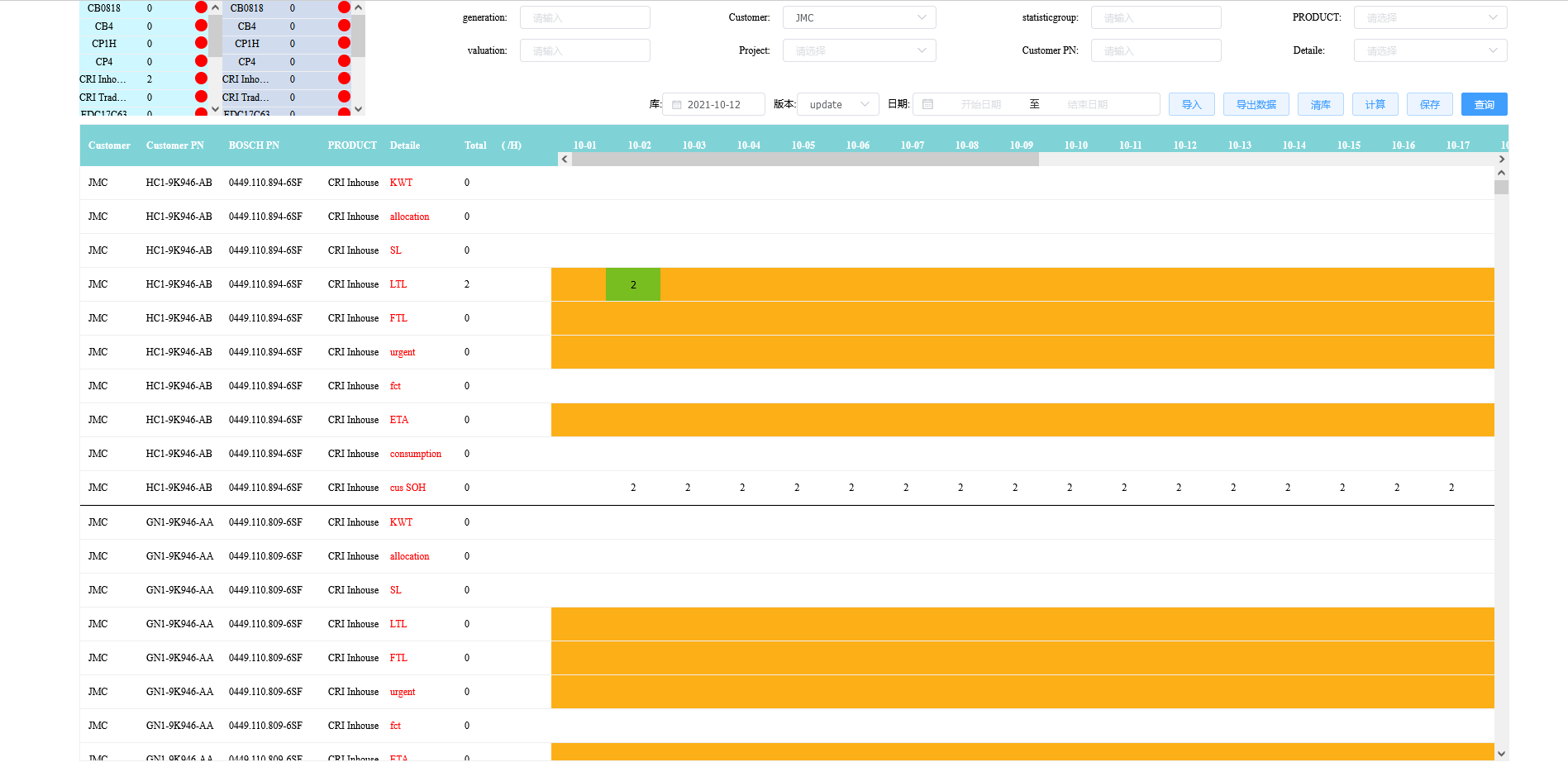Click red dot for CP1H in left list
Screen dimensions: 1568x767
pos(201,43)
